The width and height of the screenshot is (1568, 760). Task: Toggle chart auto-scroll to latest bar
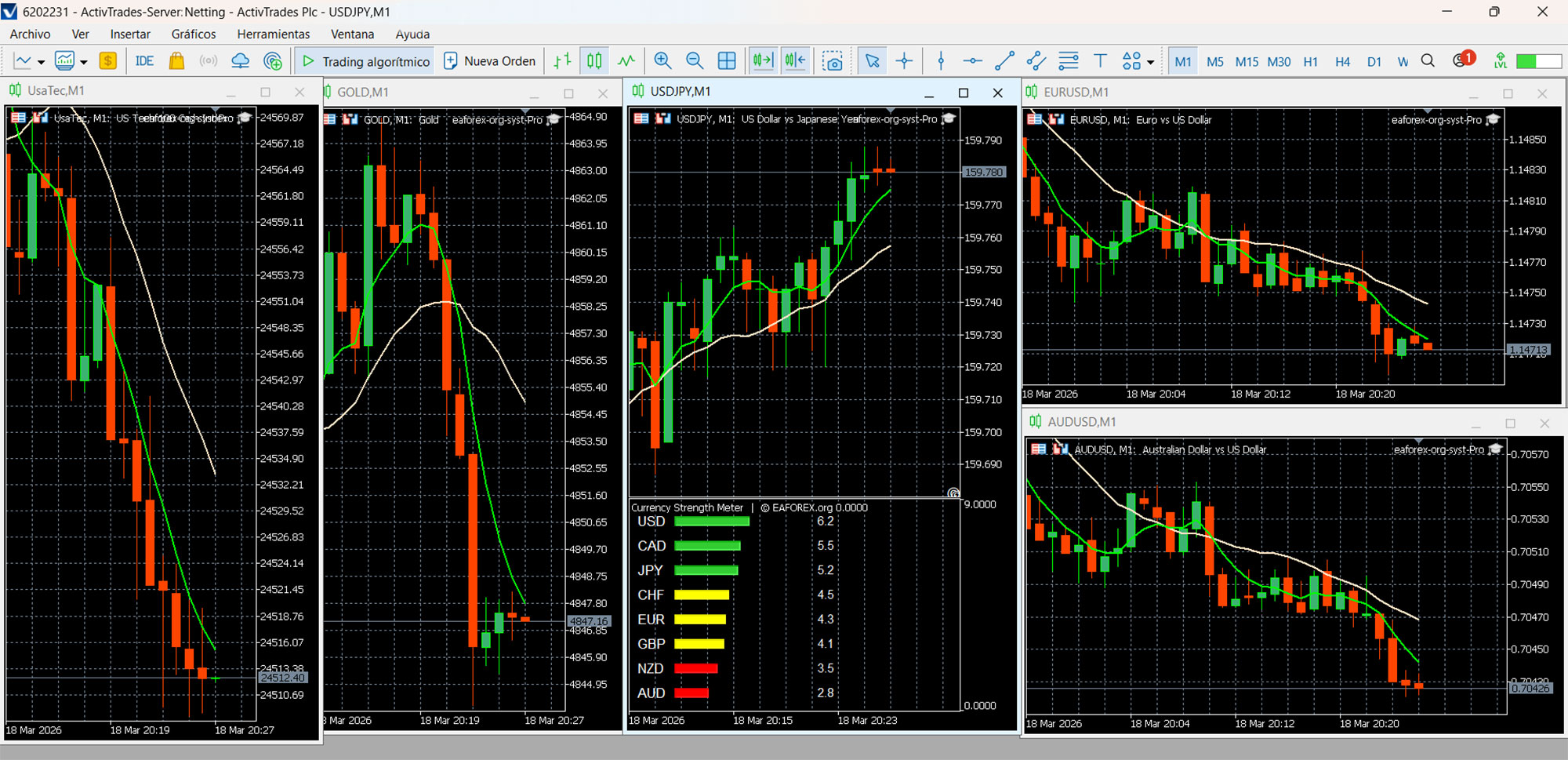762,61
